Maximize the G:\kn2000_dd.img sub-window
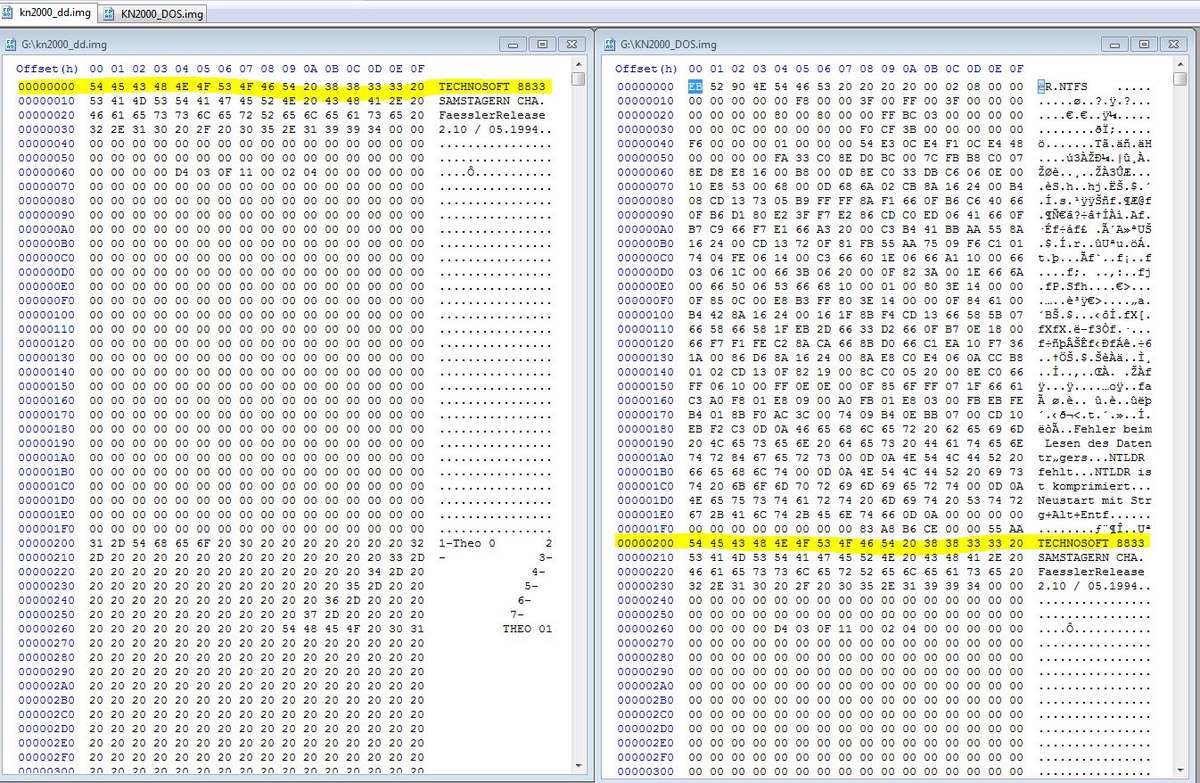Image resolution: width=1200 pixels, height=783 pixels. pyautogui.click(x=542, y=44)
